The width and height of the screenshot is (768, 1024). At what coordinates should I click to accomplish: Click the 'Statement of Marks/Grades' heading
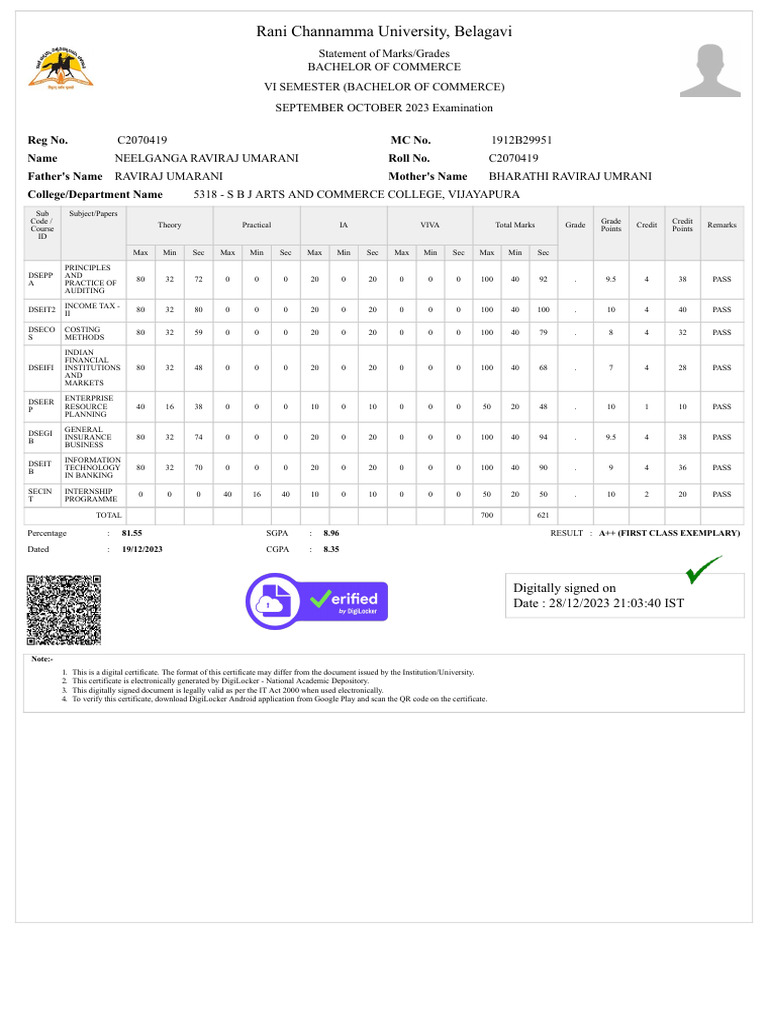tap(384, 54)
